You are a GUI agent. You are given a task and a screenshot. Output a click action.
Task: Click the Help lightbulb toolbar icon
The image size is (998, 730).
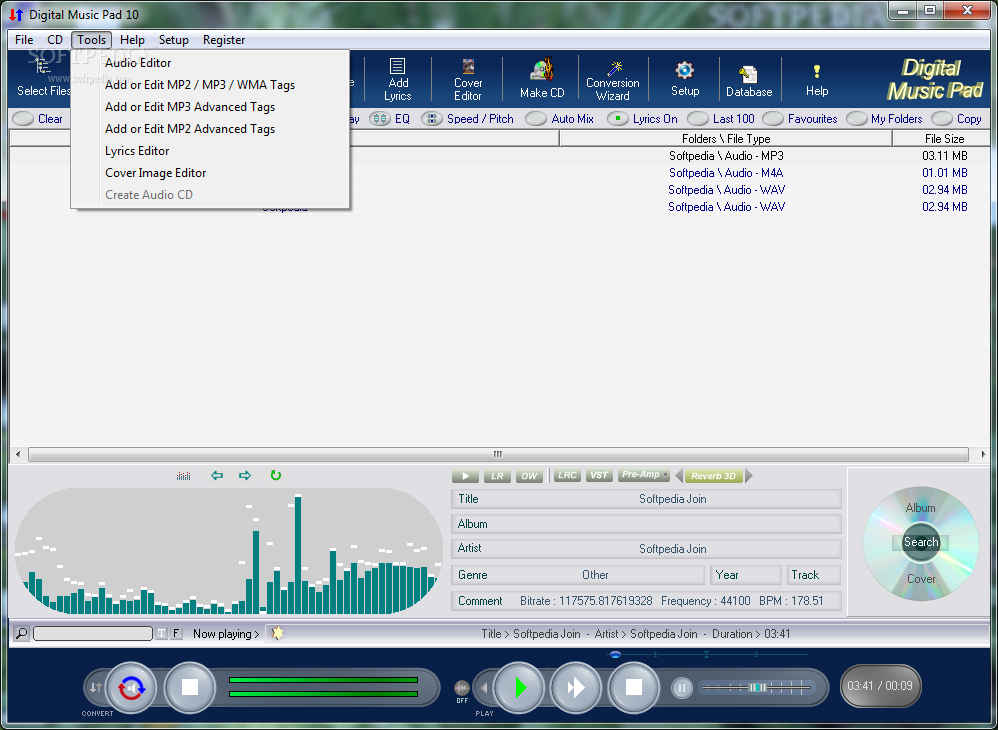coord(817,80)
